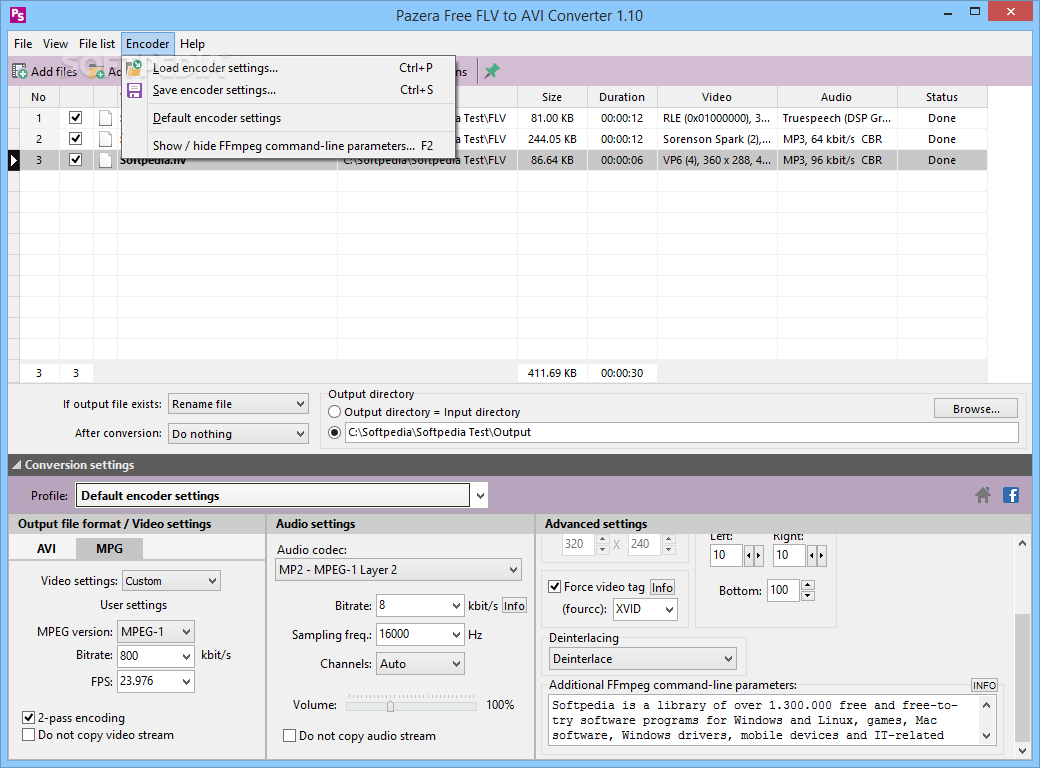
Task: Click the Audio column header
Action: pyautogui.click(x=836, y=97)
